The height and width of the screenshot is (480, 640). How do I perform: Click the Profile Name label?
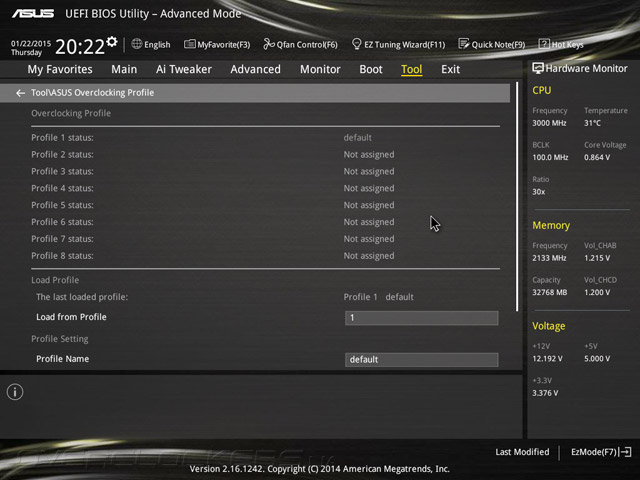62,359
